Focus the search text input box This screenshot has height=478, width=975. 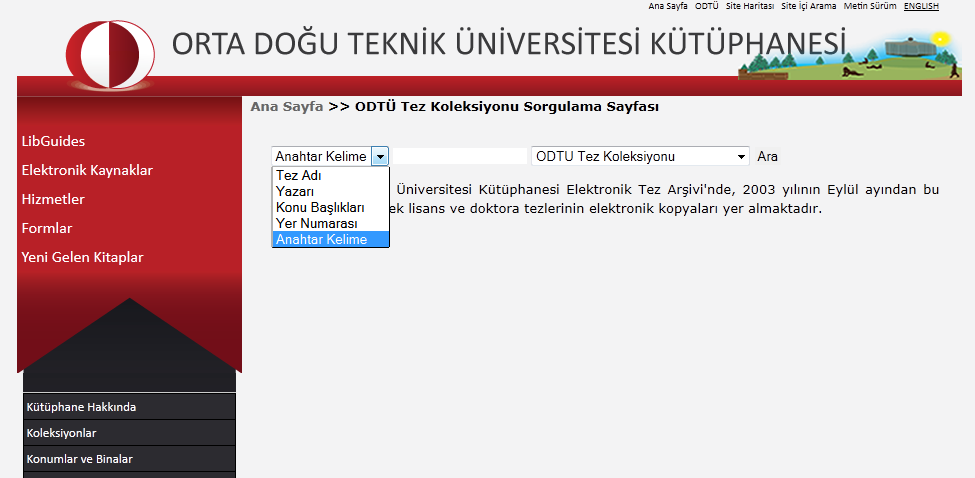coord(460,157)
